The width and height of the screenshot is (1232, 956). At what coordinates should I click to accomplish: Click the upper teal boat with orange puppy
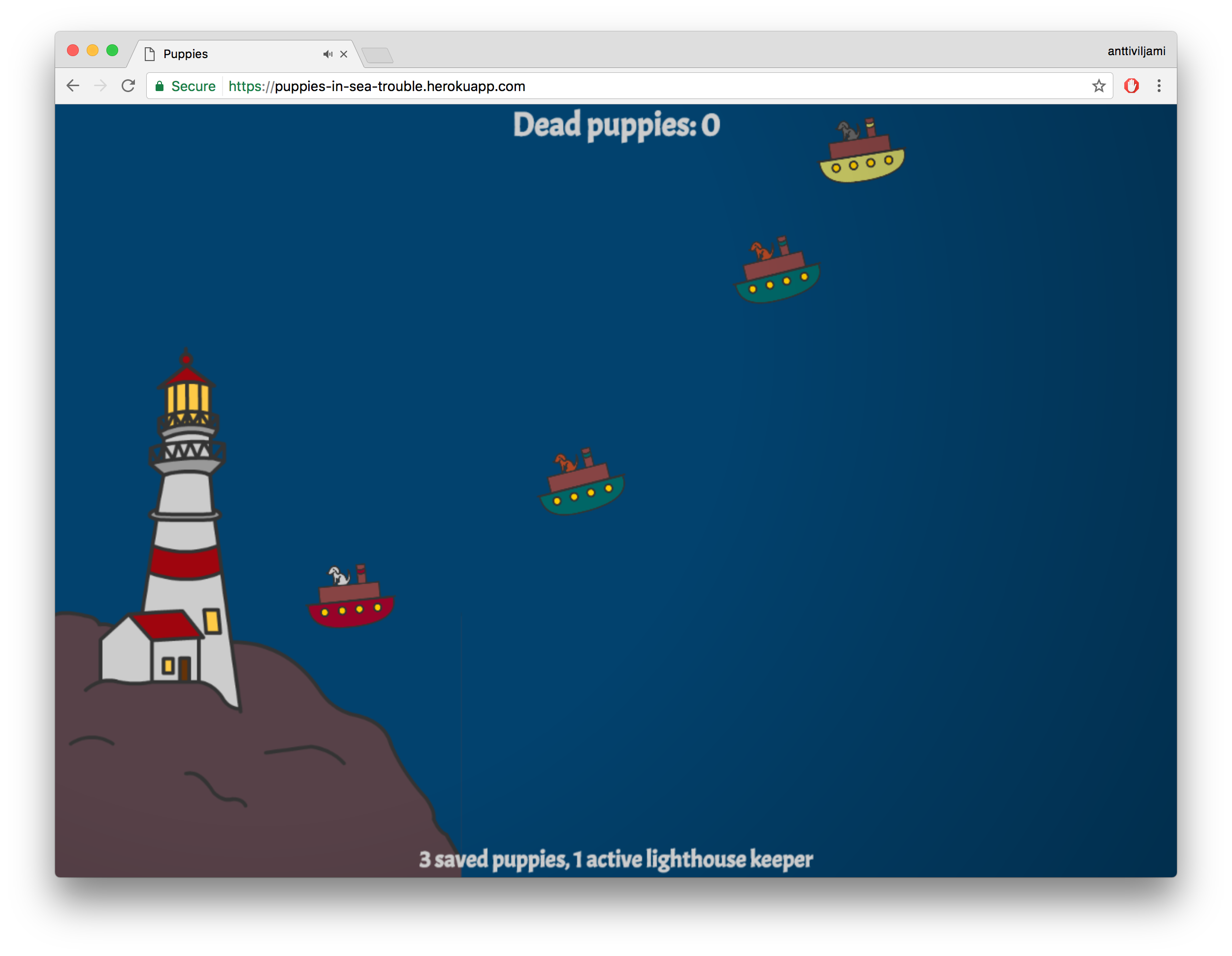(777, 270)
